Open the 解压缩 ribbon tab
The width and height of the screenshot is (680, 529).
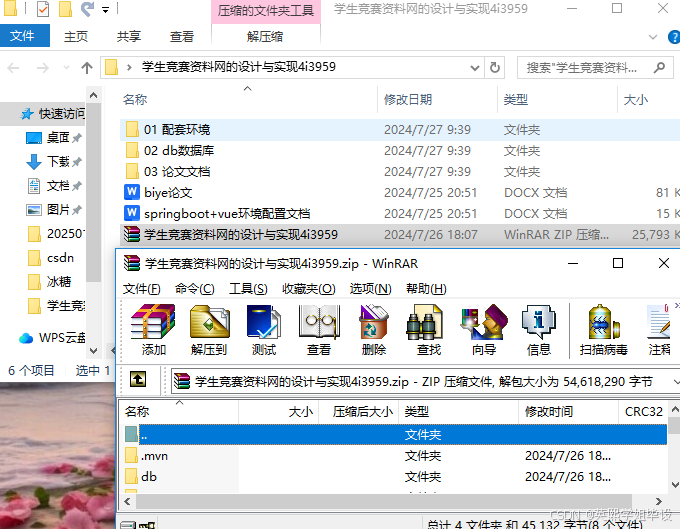(265, 36)
